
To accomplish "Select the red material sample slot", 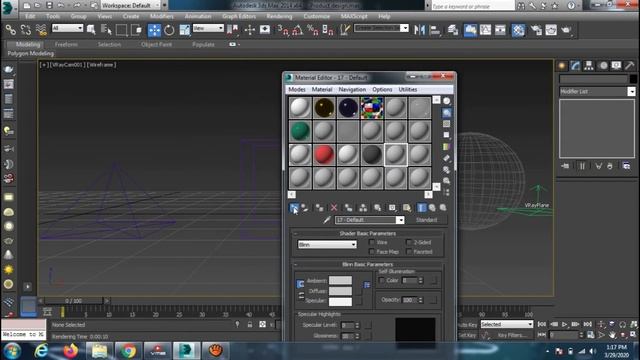I will [324, 155].
